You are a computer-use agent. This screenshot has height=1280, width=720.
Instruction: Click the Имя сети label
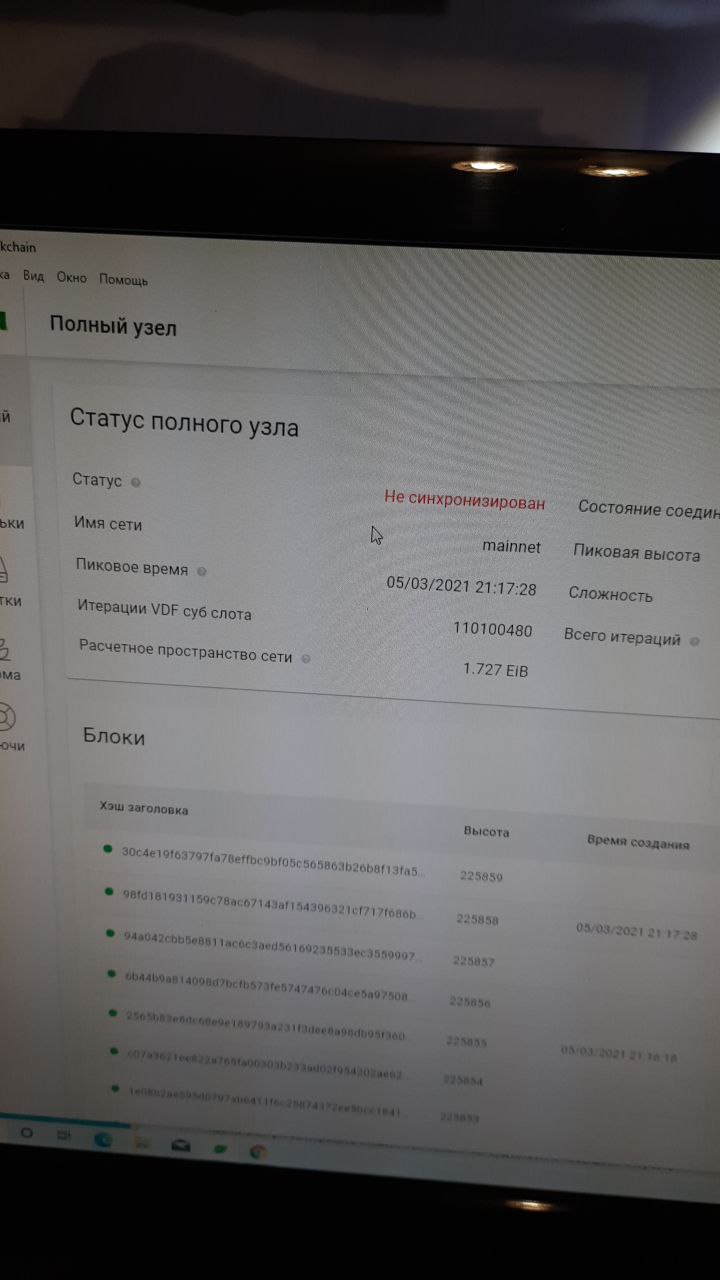click(108, 524)
